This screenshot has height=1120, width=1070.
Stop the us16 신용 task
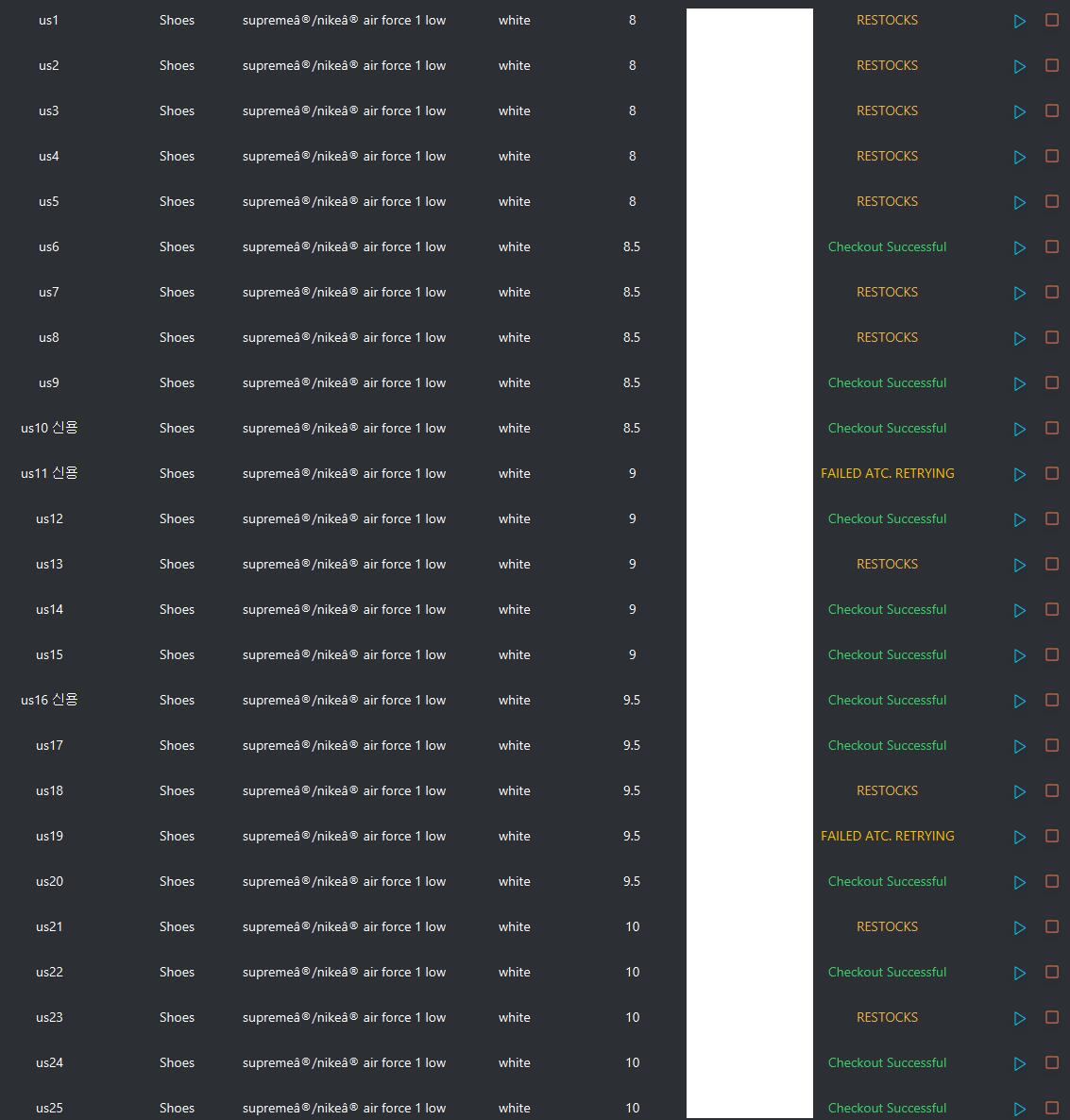[x=1052, y=701]
